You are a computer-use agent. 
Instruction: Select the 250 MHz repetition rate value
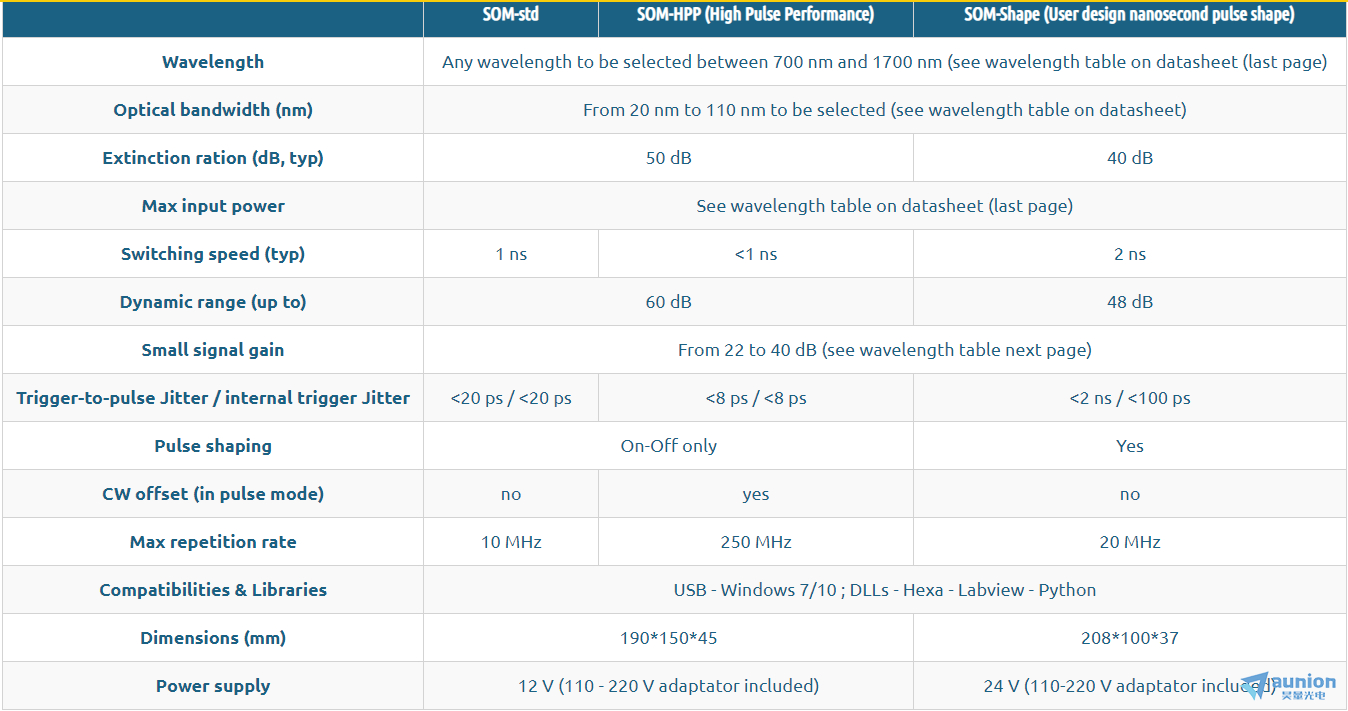756,542
